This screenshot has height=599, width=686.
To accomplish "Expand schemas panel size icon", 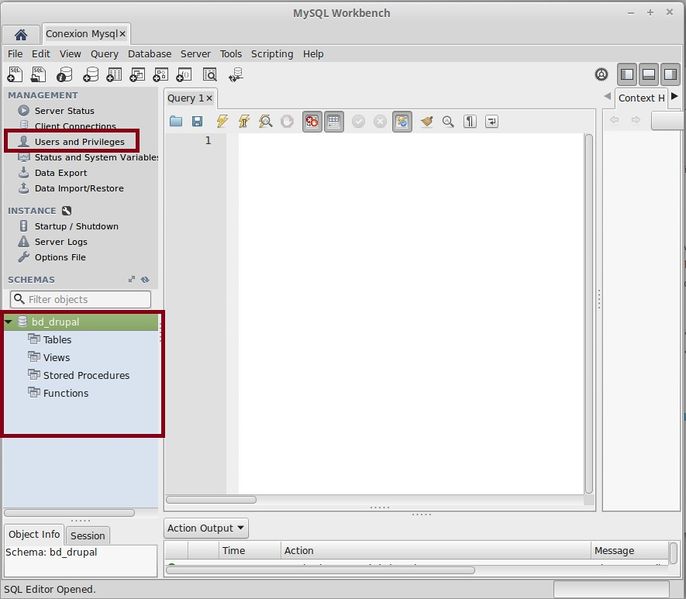I will 132,279.
